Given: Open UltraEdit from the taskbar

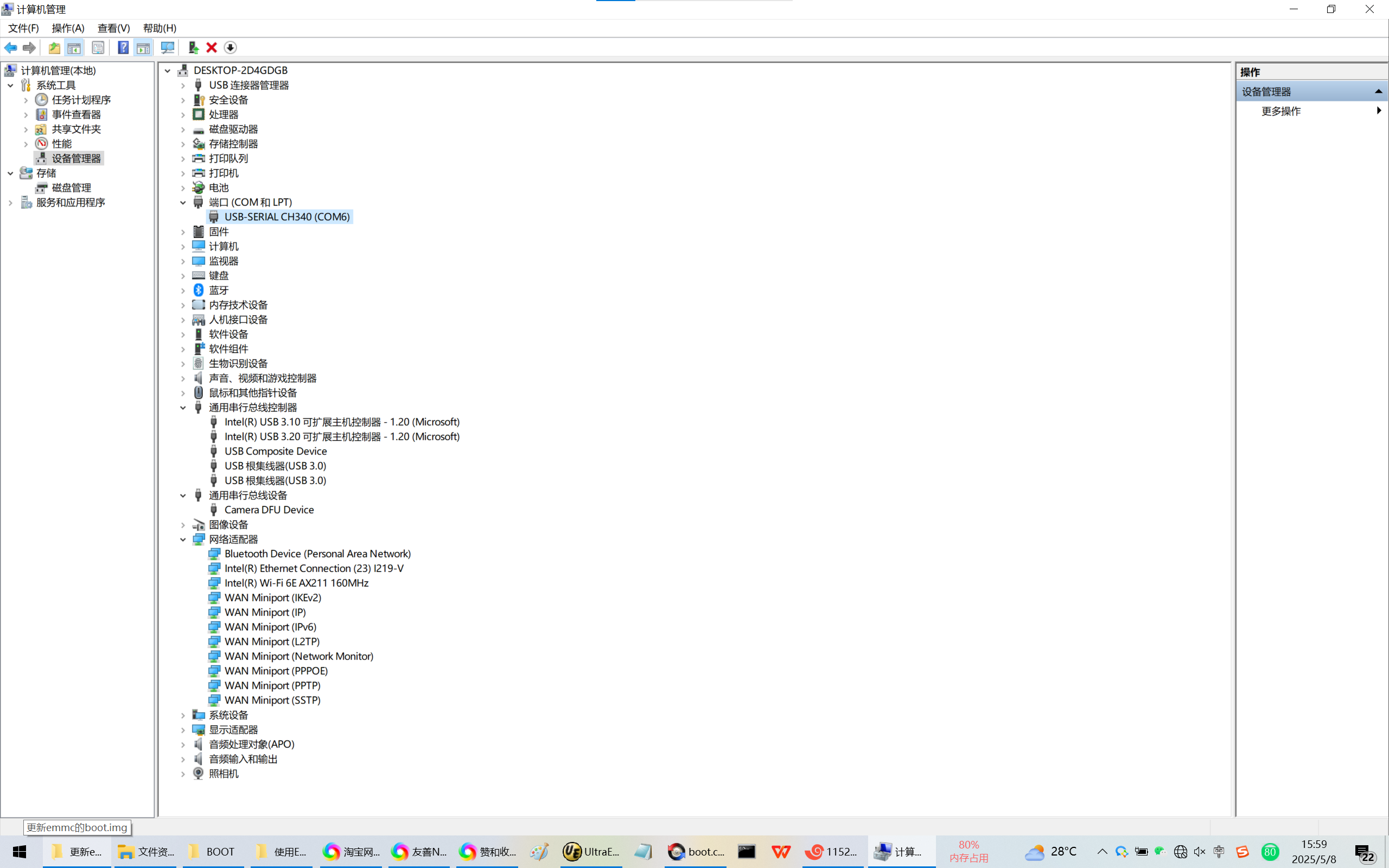Looking at the screenshot, I should (x=591, y=851).
